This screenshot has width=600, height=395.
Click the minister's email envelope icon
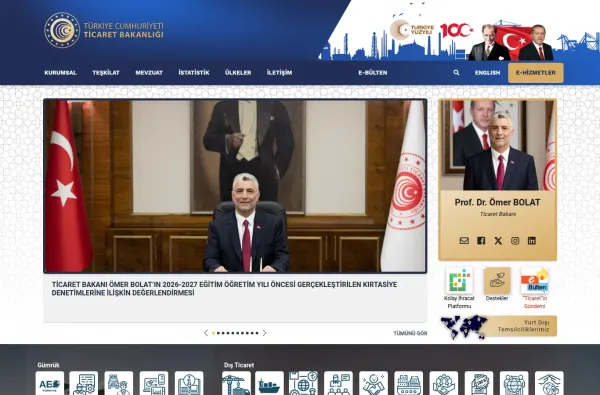point(464,241)
